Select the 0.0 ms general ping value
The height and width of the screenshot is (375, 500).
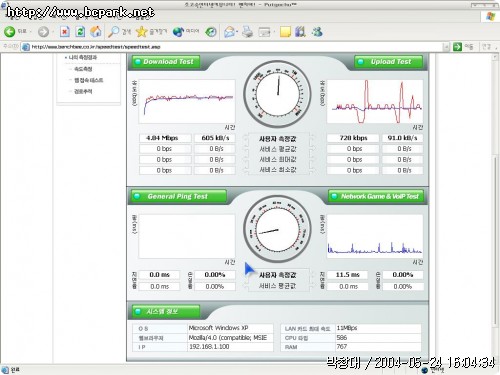pos(159,275)
